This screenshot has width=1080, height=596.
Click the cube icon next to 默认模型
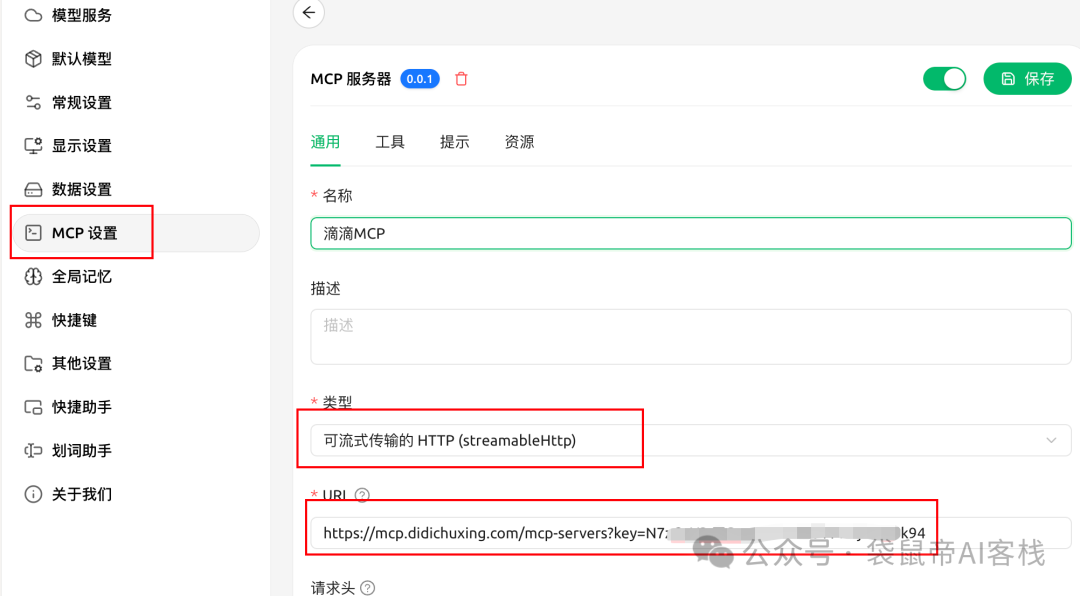(x=33, y=59)
